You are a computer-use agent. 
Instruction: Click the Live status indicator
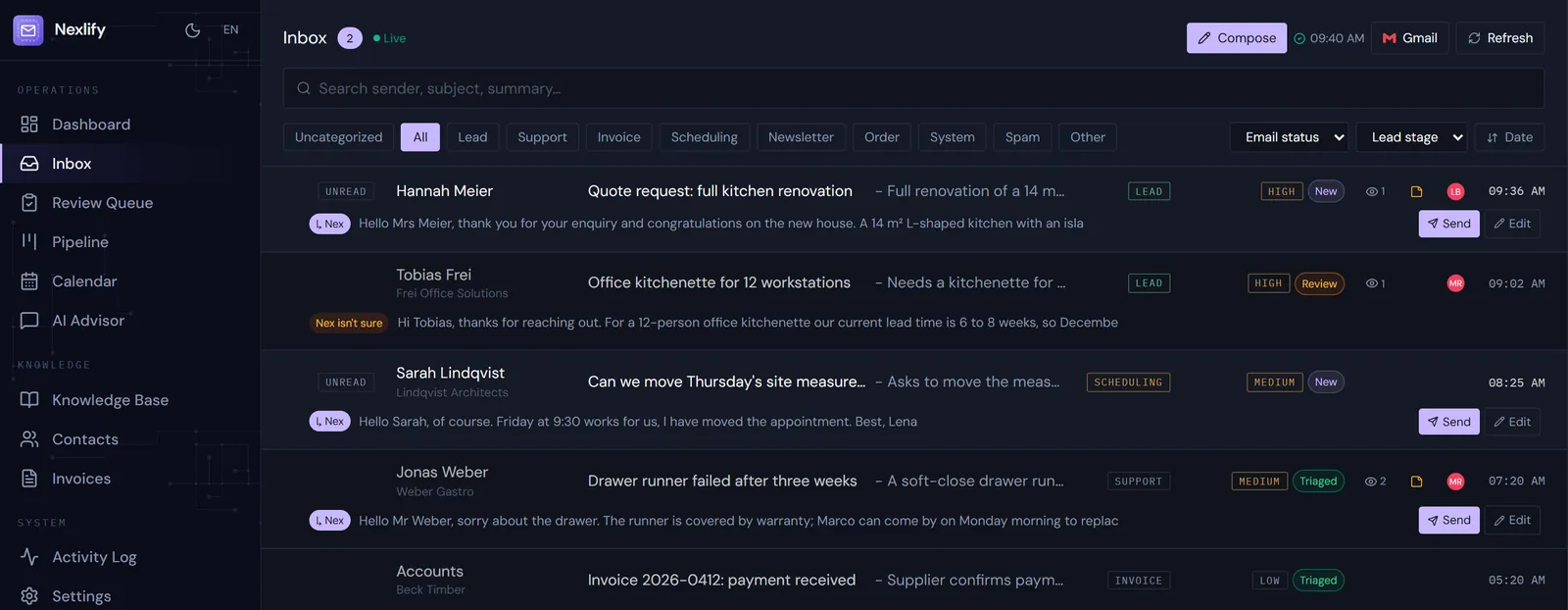[390, 38]
